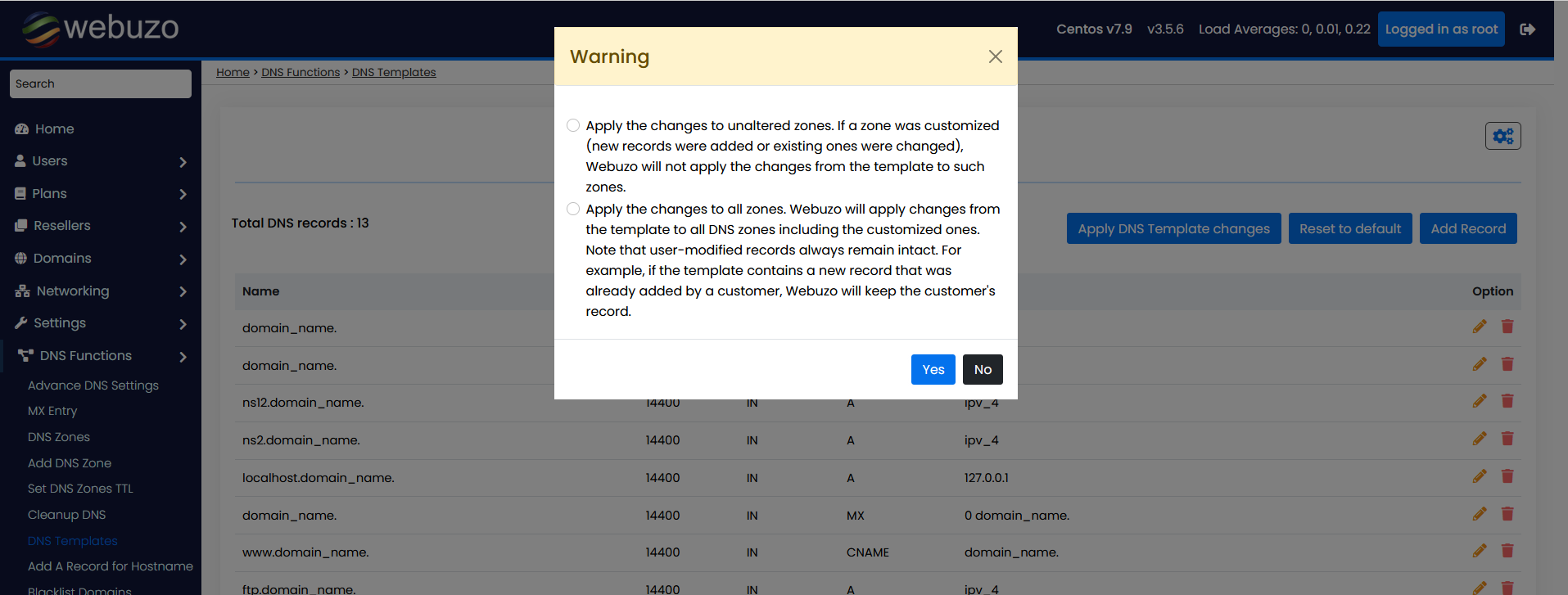The image size is (1568, 595).
Task: Click trash icon for ns2.domain_name. row
Action: pos(1507,439)
